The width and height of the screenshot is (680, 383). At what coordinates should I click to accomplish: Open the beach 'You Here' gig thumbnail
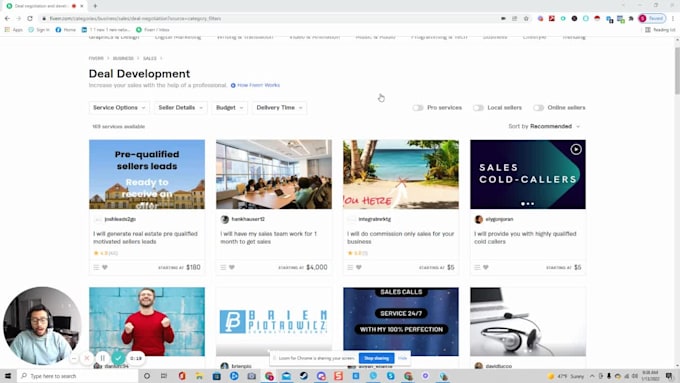401,174
